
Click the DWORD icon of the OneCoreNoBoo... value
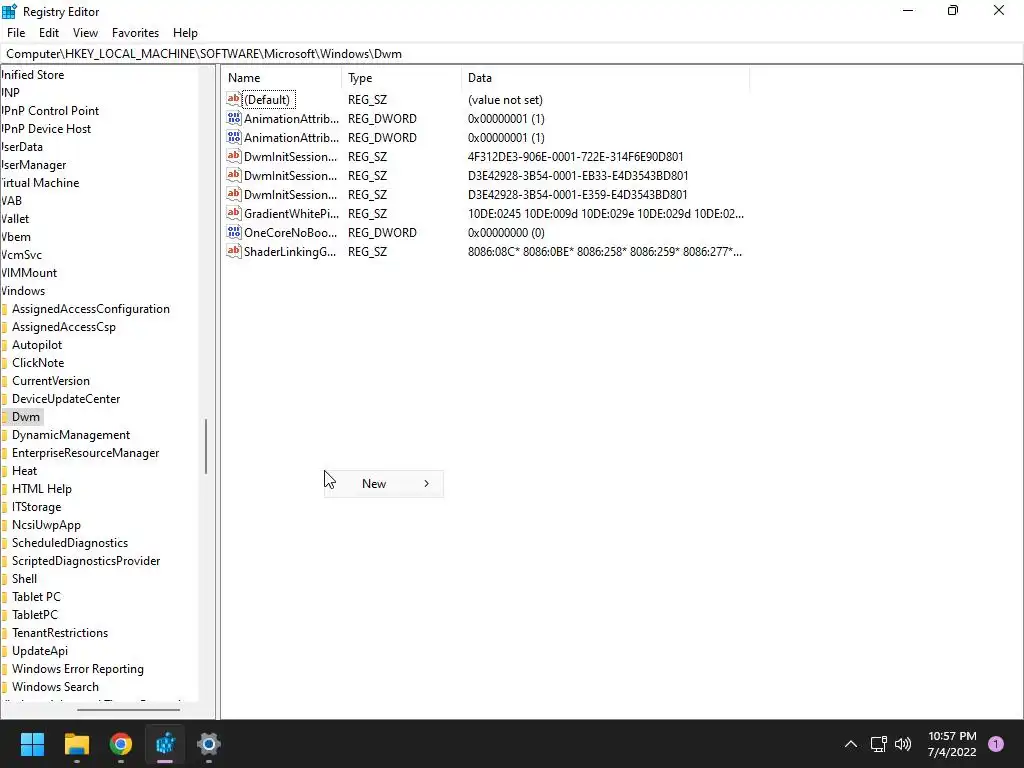(x=233, y=232)
